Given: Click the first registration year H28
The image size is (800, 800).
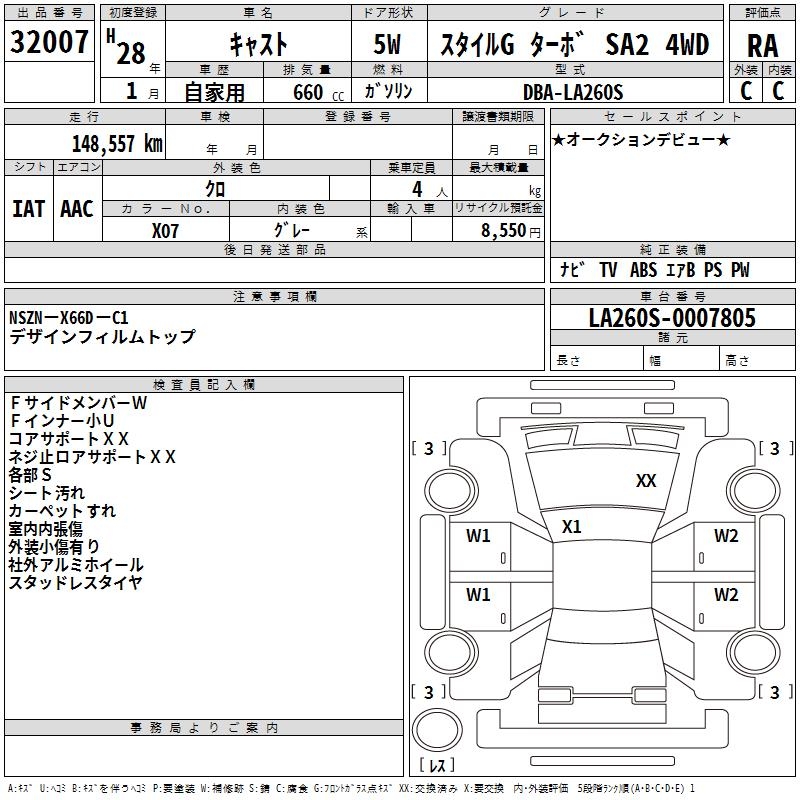Looking at the screenshot, I should click(x=126, y=47).
